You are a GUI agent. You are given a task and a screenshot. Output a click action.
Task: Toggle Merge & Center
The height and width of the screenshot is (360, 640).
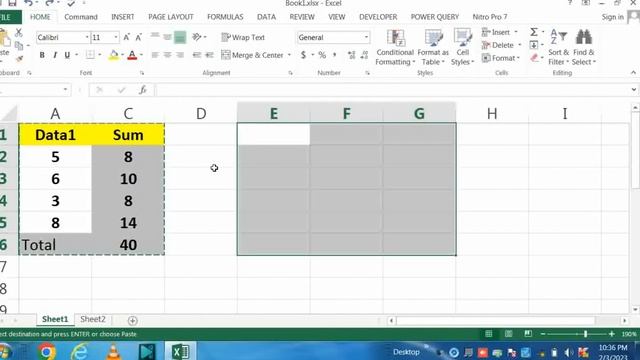coord(253,55)
